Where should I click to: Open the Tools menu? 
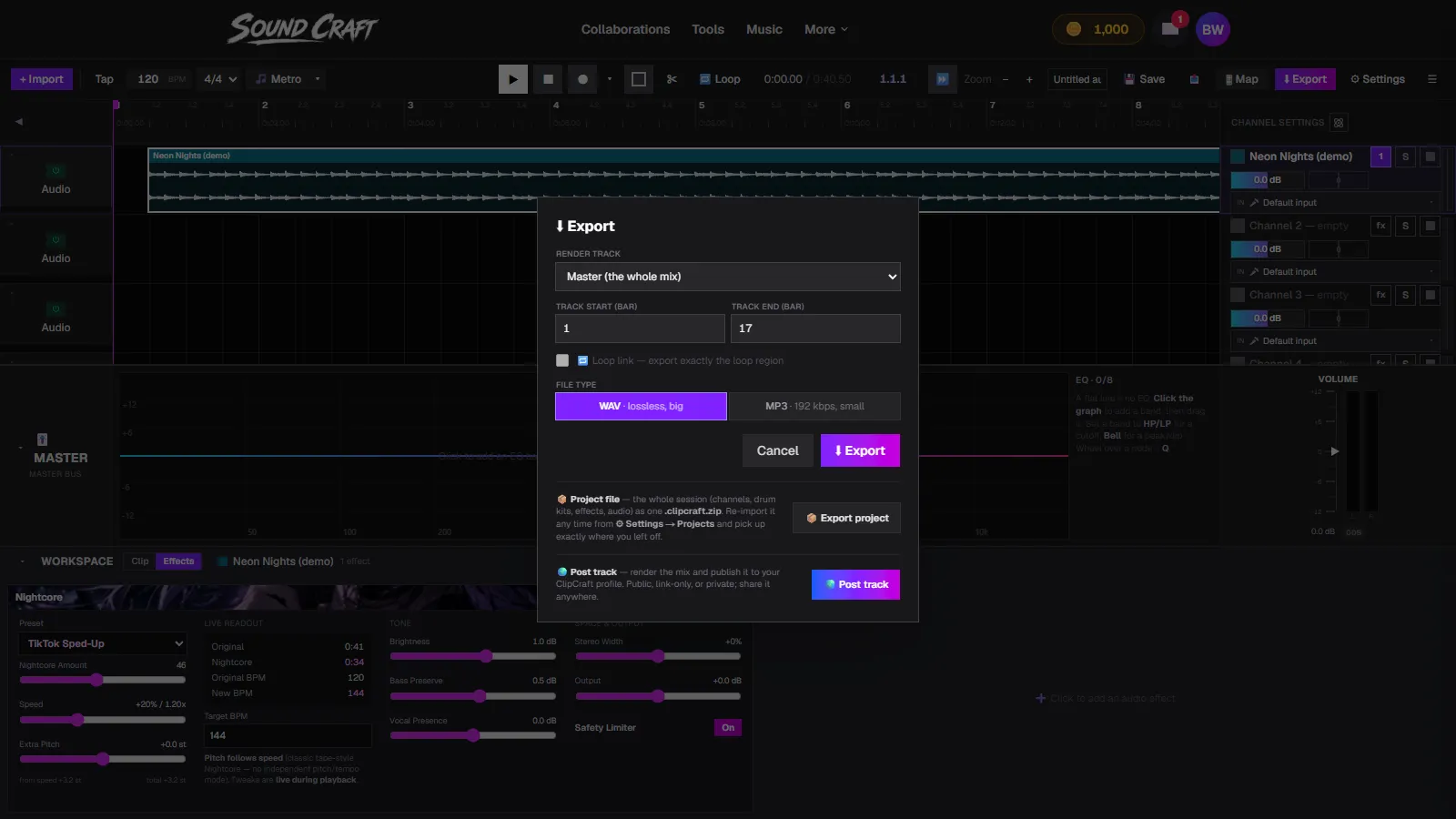(x=708, y=29)
